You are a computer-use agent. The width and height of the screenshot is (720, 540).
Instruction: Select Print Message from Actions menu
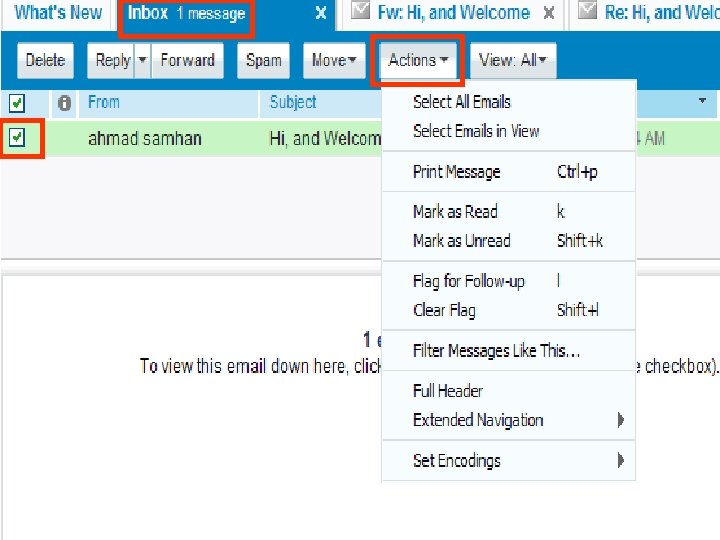tap(509, 172)
